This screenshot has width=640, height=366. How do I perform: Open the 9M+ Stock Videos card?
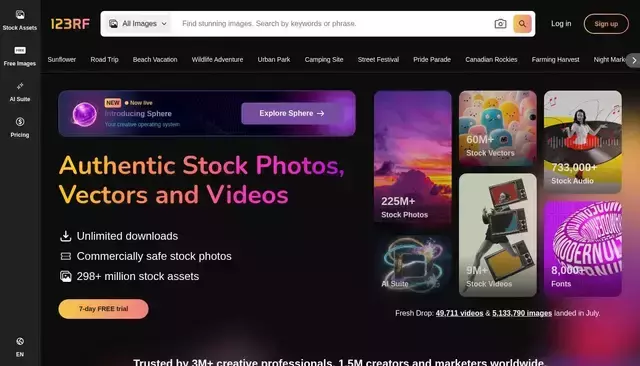[498, 235]
